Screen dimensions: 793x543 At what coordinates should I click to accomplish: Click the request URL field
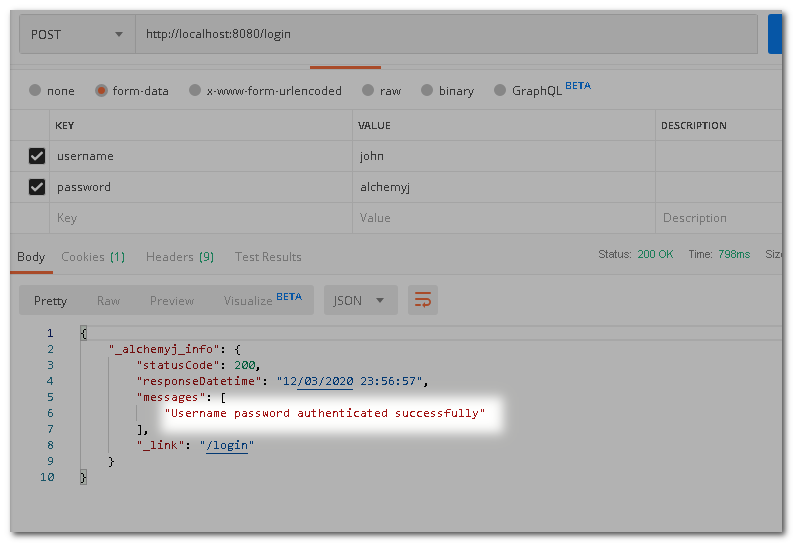(447, 34)
